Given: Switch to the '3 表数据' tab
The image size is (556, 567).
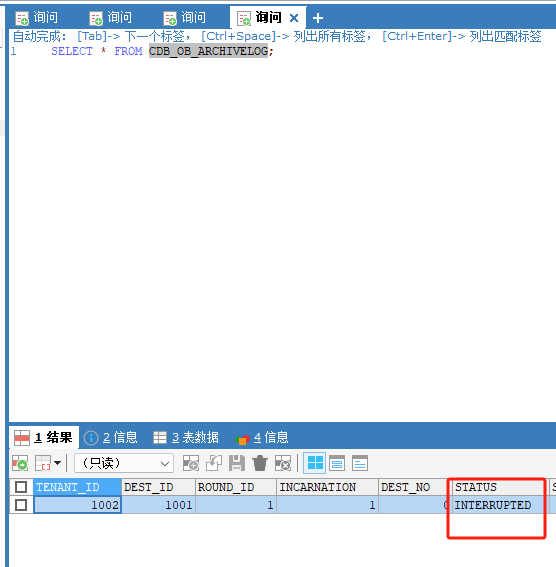Looking at the screenshot, I should [186, 438].
